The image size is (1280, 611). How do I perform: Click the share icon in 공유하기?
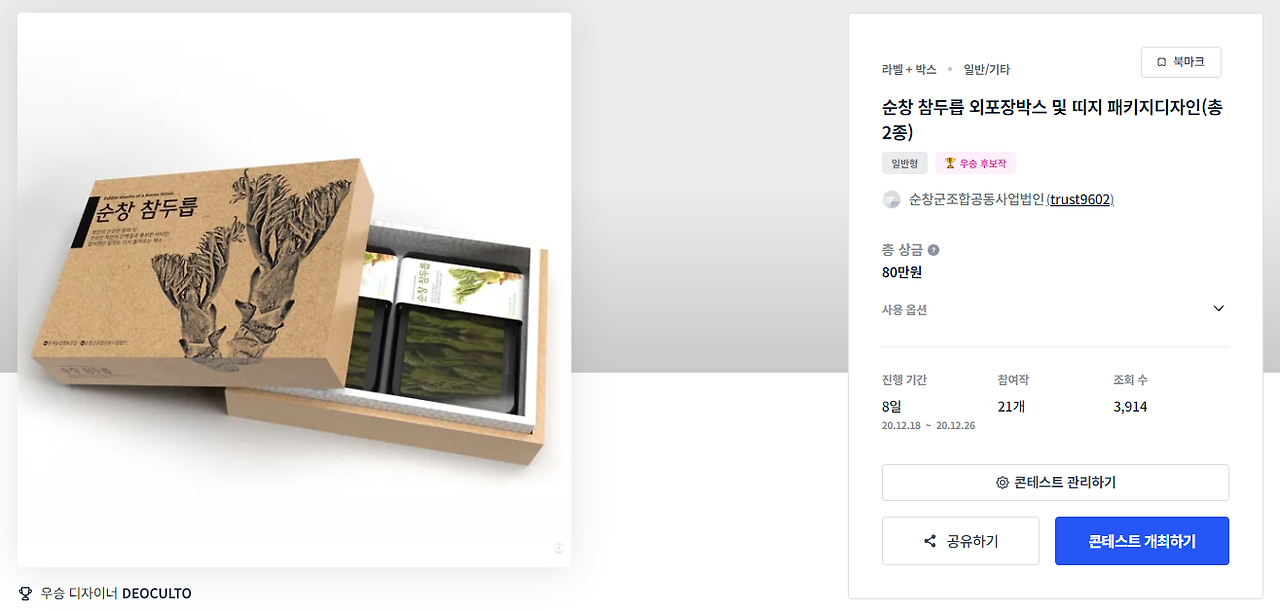pyautogui.click(x=930, y=541)
